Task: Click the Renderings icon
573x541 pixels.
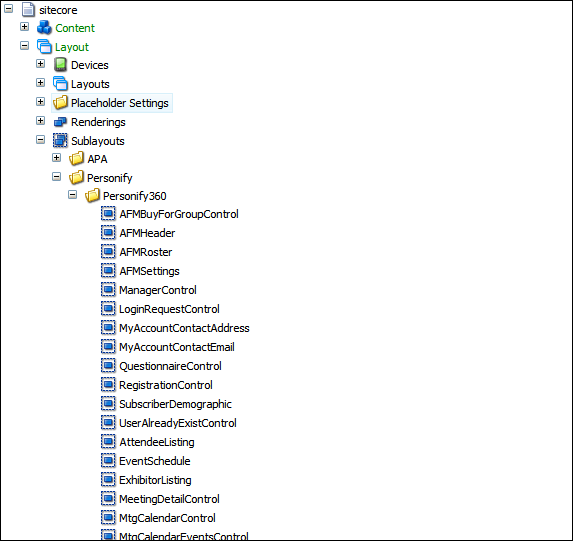Action: pyautogui.click(x=60, y=122)
